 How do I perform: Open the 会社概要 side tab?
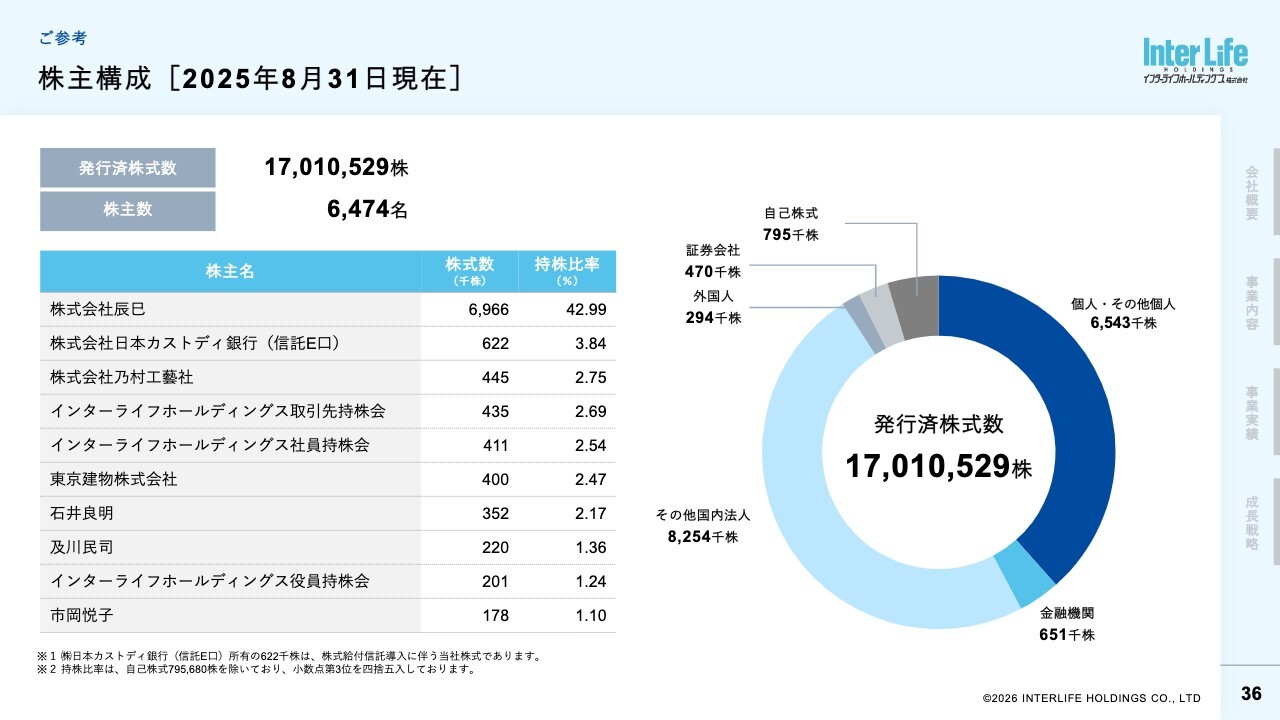click(1252, 192)
